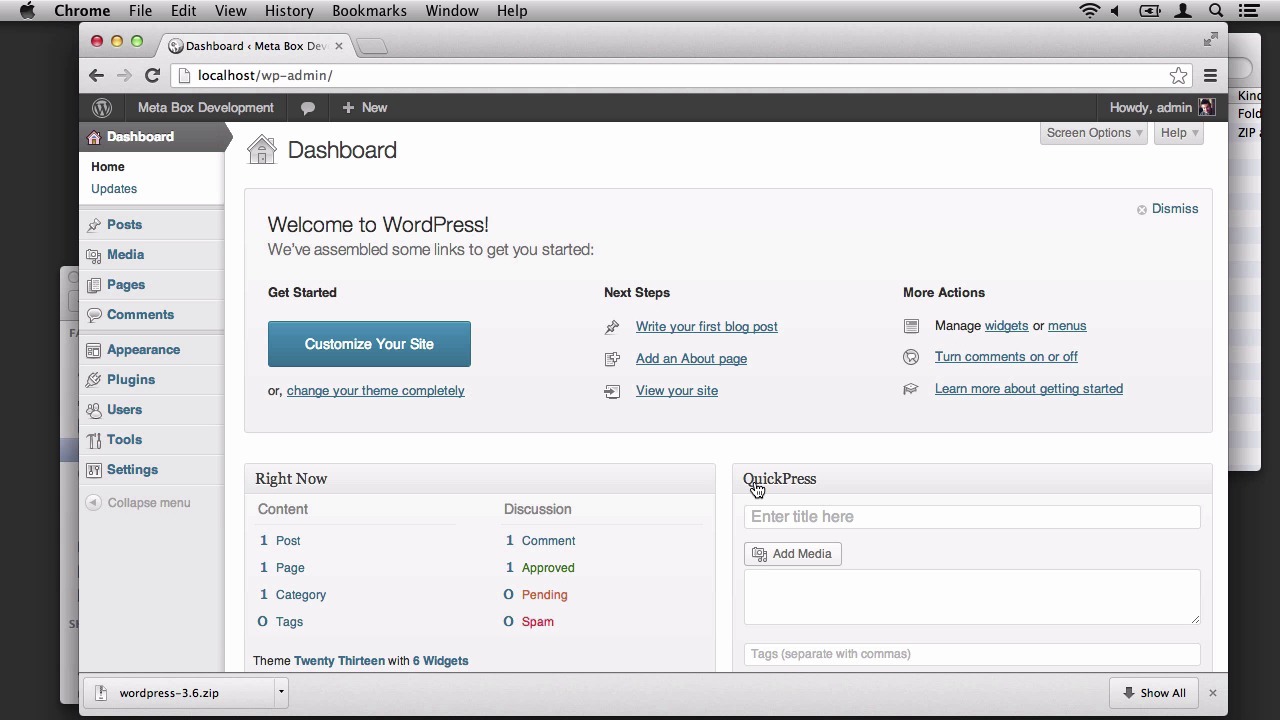
Task: Open the wordpress-3.6.zip download options arrow
Action: coord(281,692)
